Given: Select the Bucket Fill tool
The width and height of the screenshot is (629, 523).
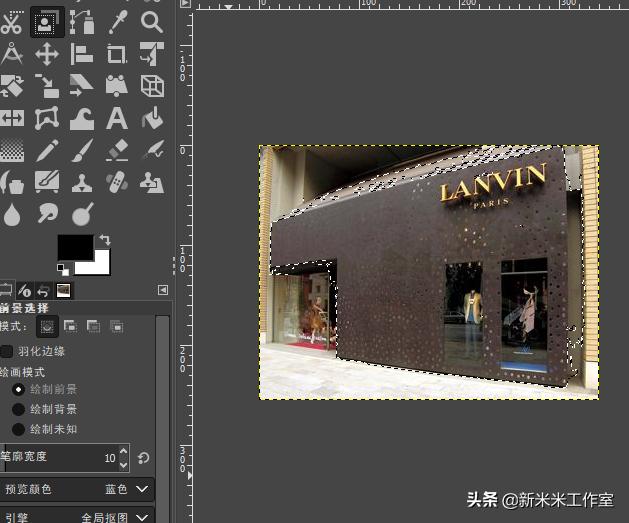Looking at the screenshot, I should point(152,118).
